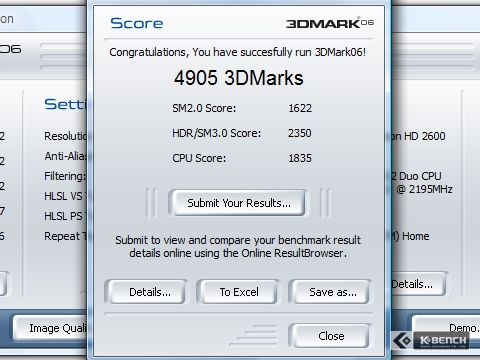Image resolution: width=480 pixels, height=360 pixels.
Task: Export results with To Excel button
Action: click(x=239, y=292)
